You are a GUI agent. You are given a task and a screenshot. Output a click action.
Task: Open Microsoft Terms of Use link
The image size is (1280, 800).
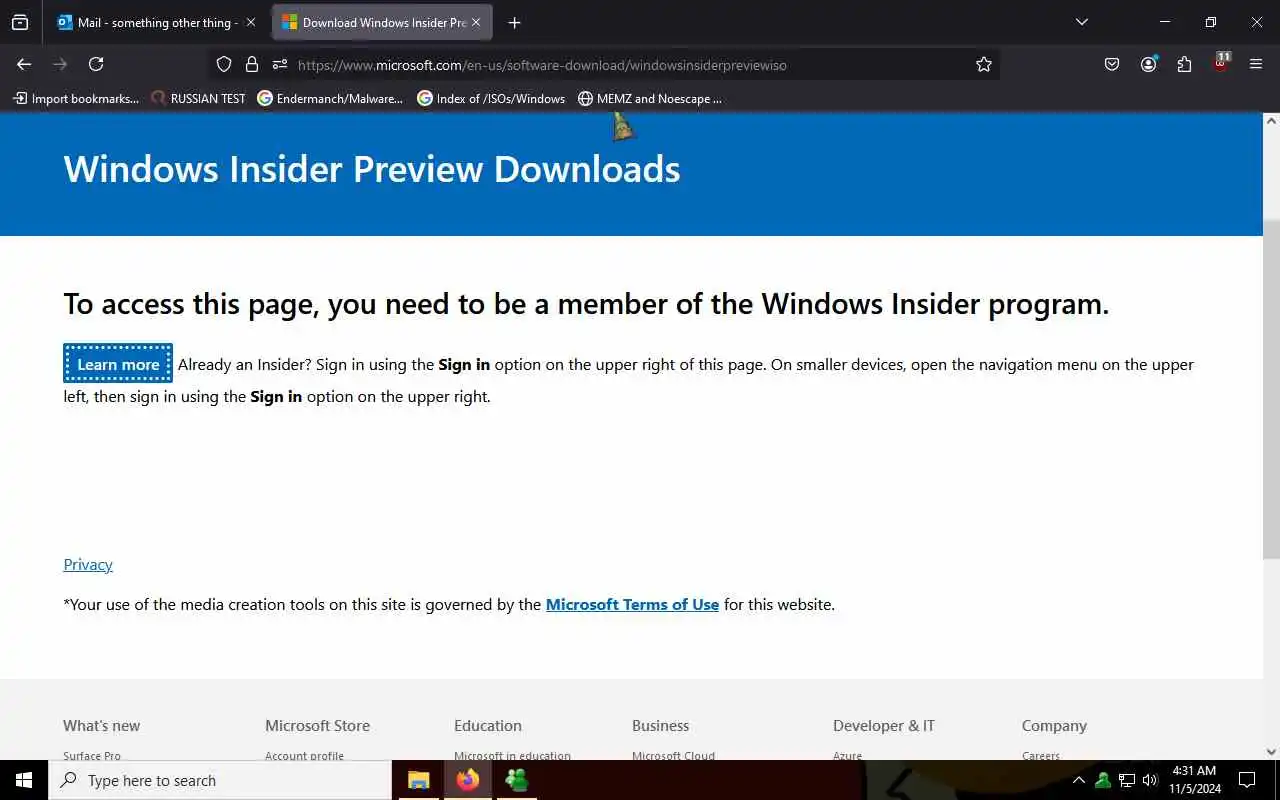click(x=632, y=604)
